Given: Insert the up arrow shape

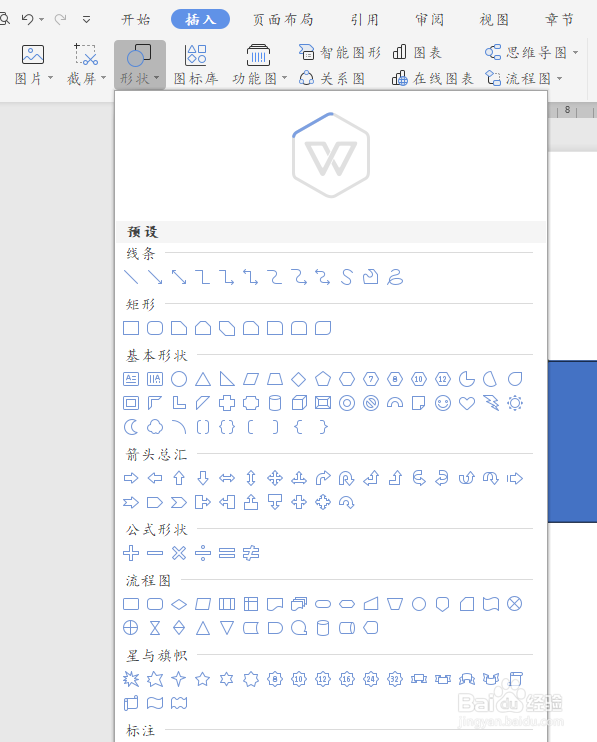Looking at the screenshot, I should click(179, 478).
